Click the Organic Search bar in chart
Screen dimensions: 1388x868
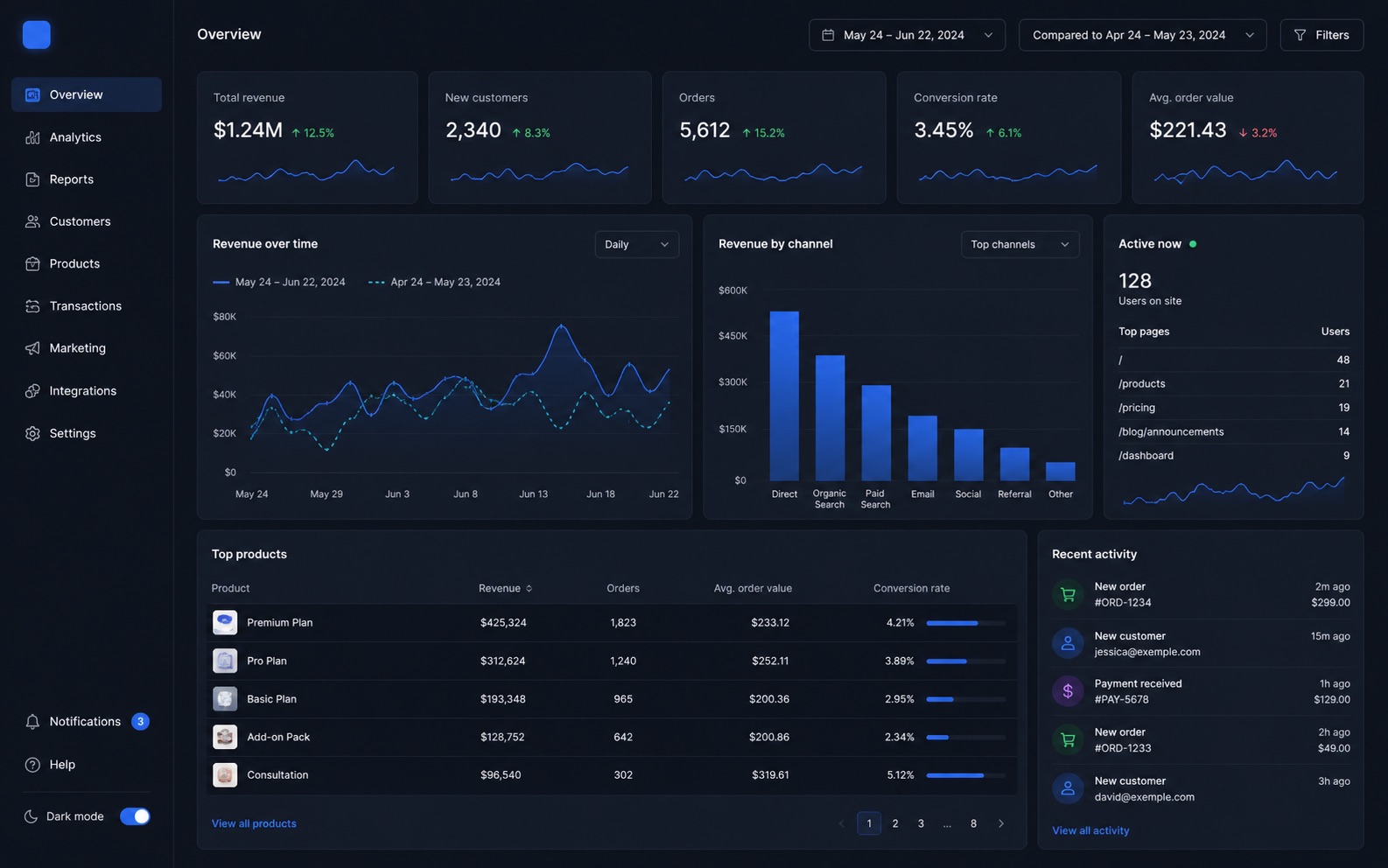tap(831, 418)
